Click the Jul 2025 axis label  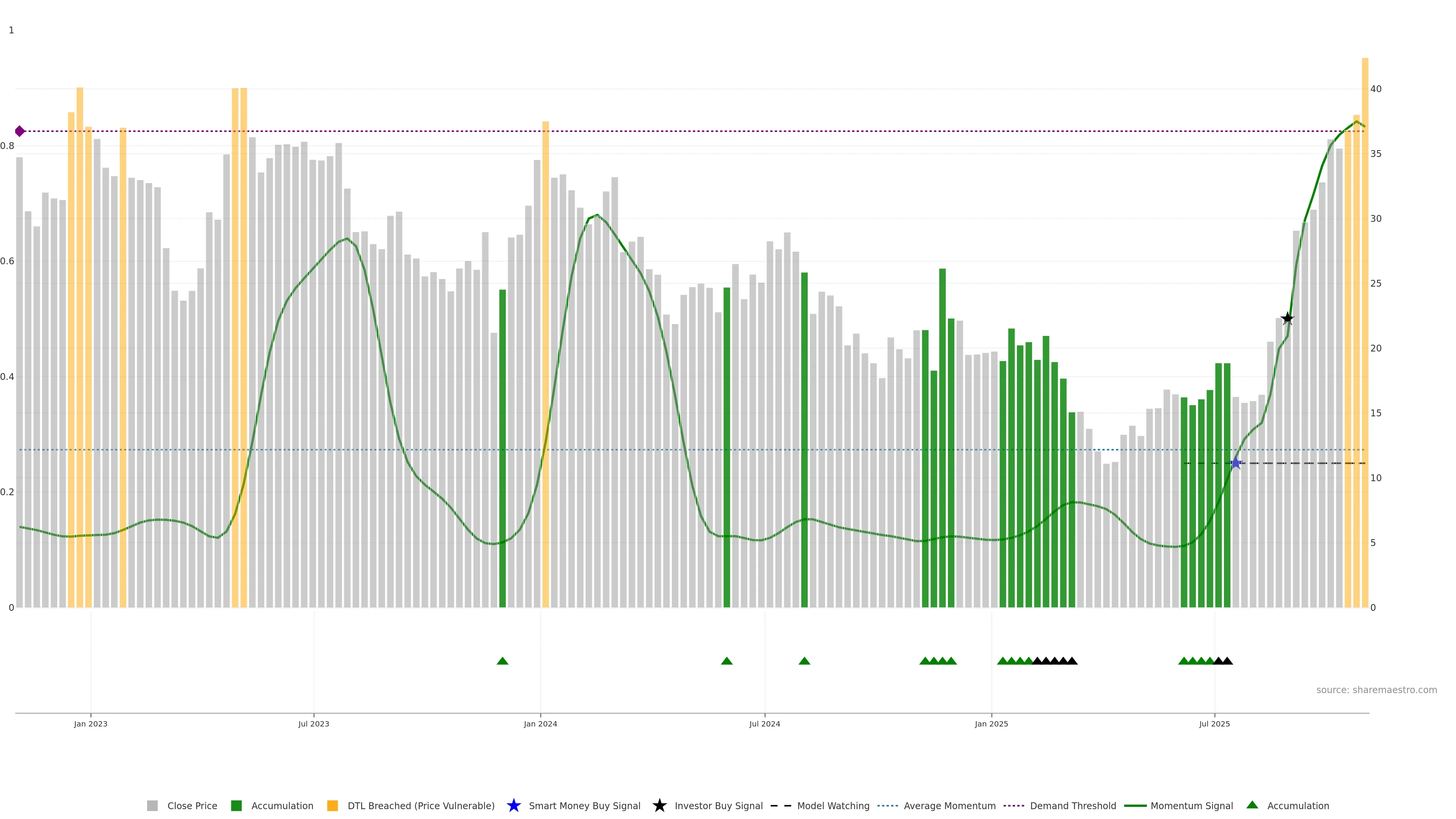[1214, 724]
